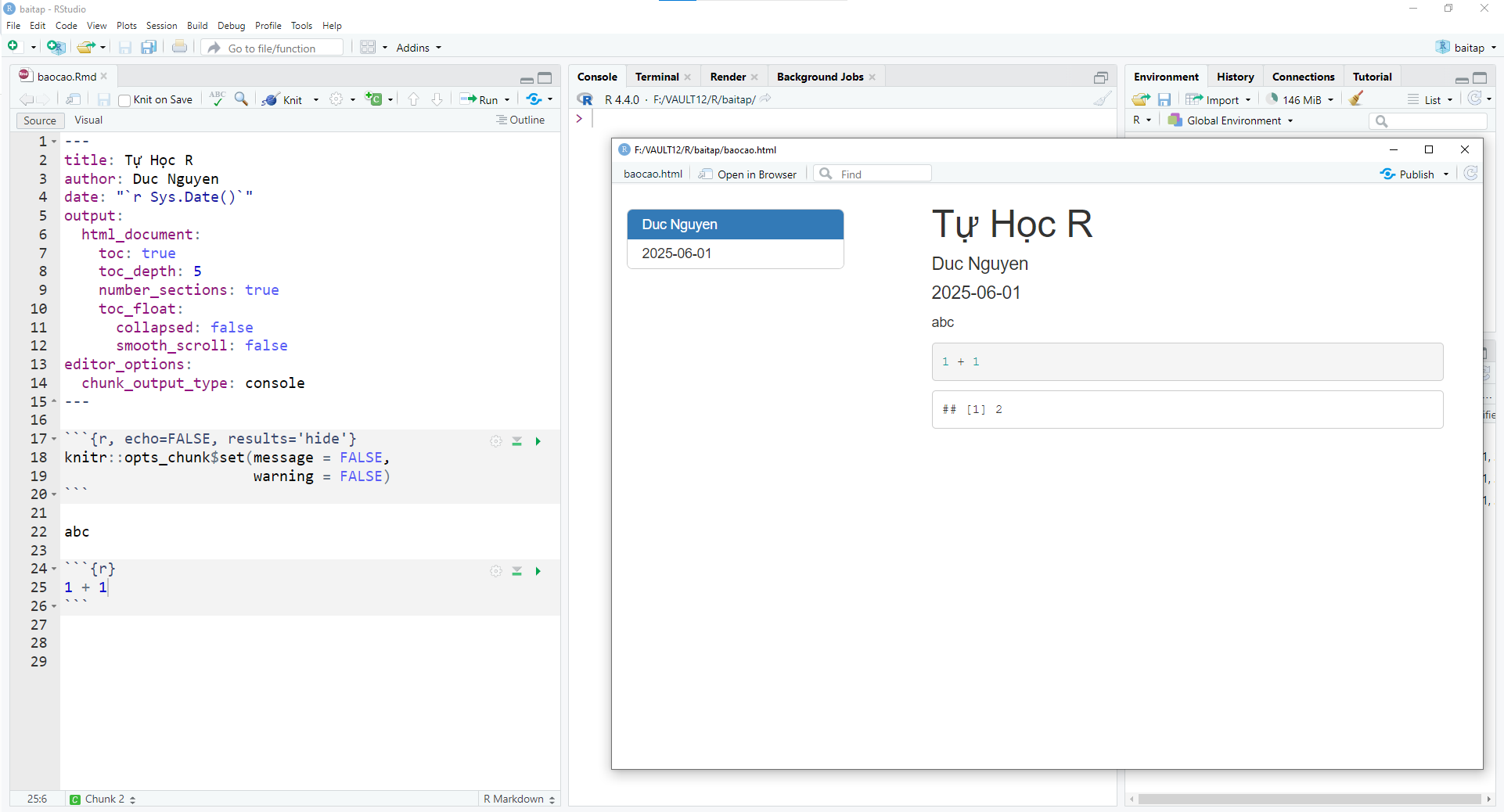Click the Publish icon in editor toolbar
The height and width of the screenshot is (812, 1504).
[534, 99]
